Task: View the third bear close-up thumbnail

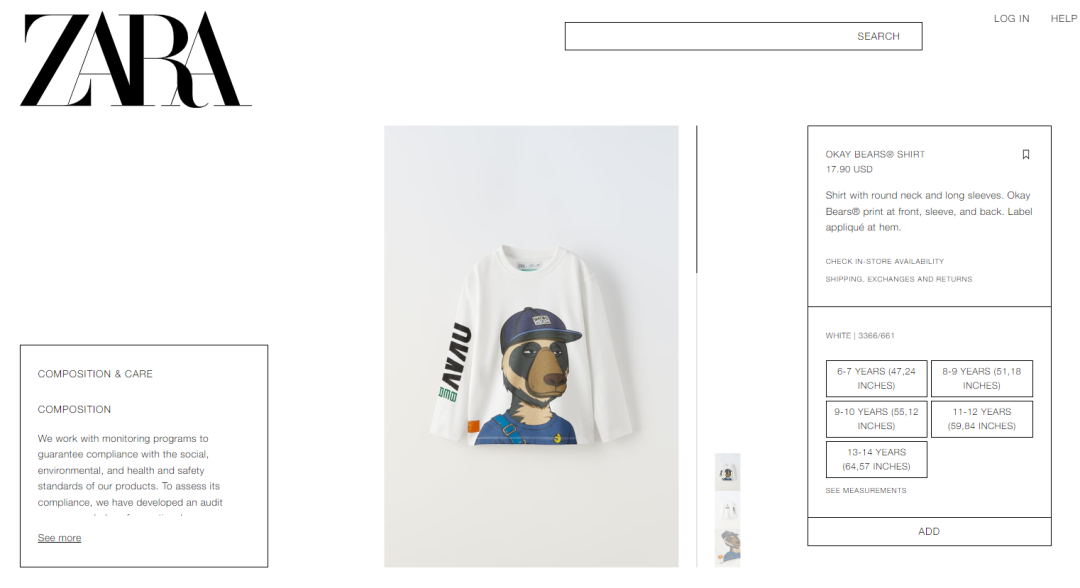Action: coord(727,548)
